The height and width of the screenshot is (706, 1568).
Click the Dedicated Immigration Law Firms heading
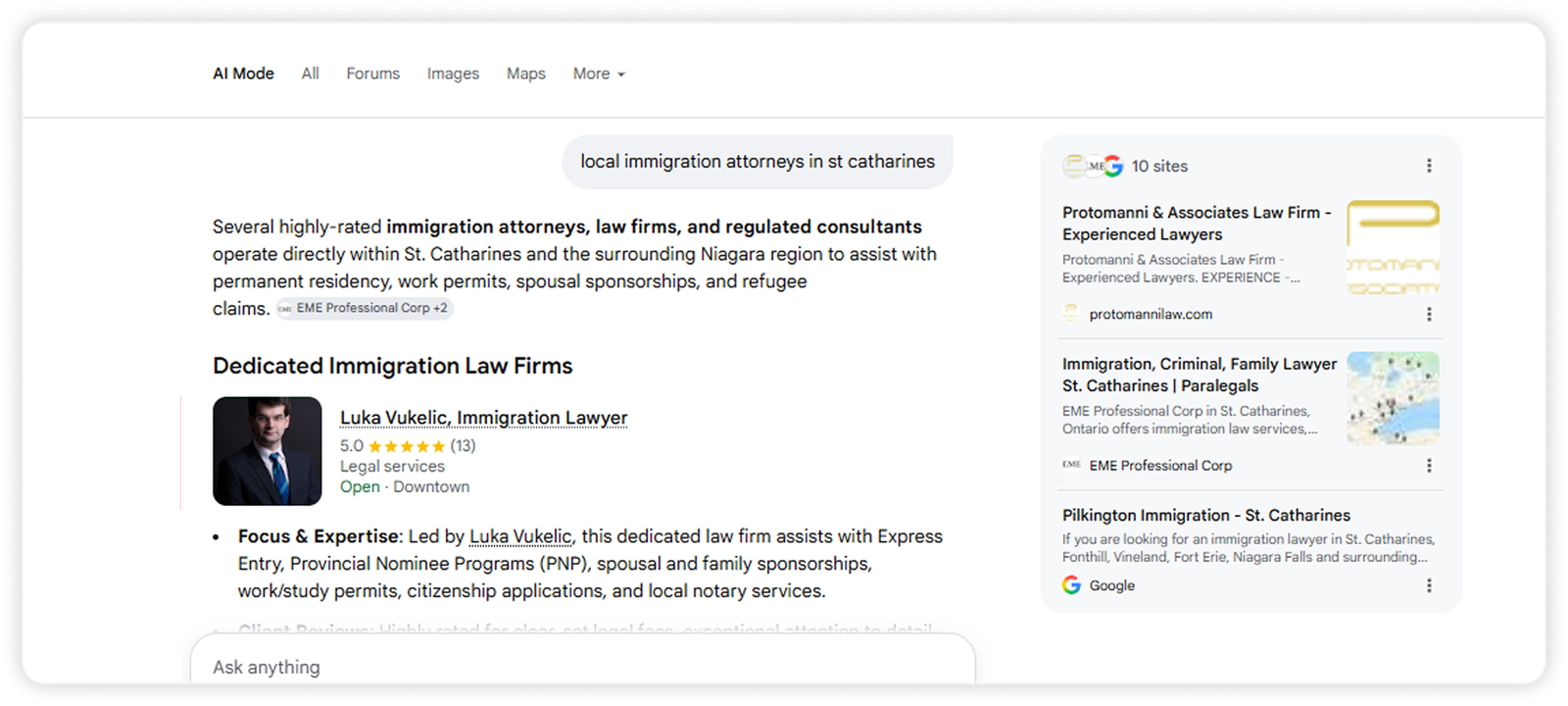coord(392,366)
